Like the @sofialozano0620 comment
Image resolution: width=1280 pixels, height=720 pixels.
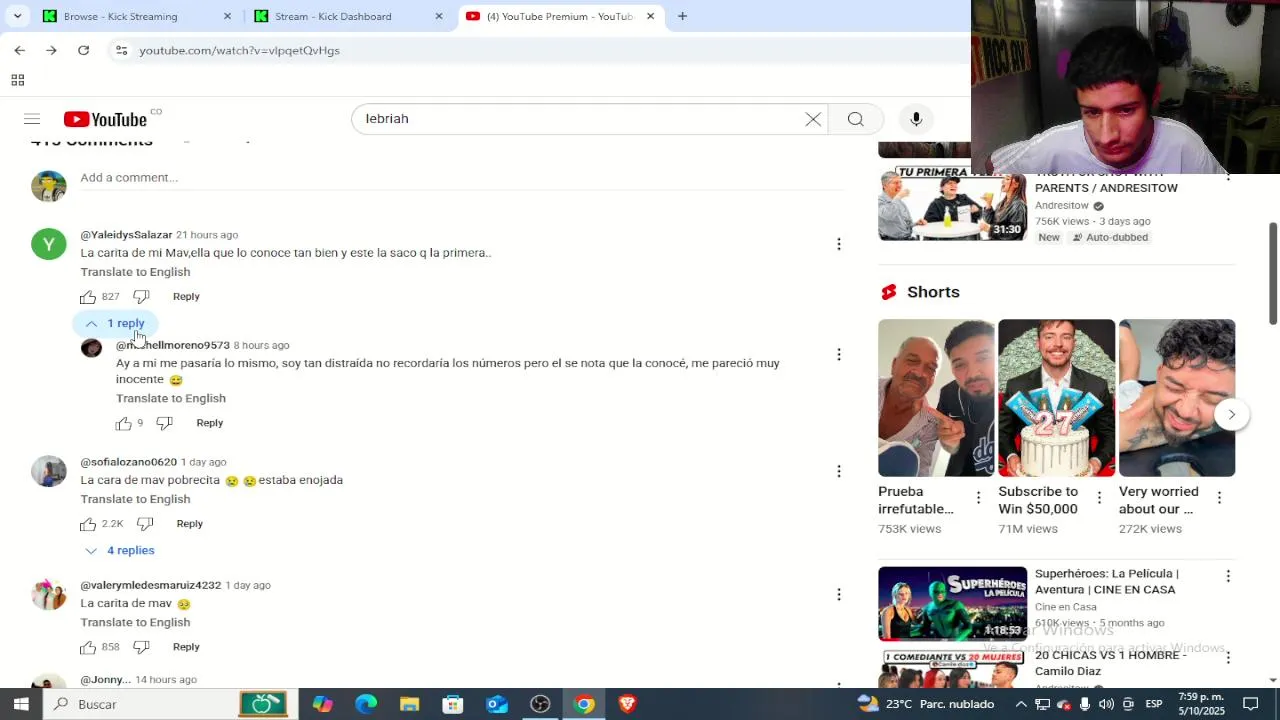pos(88,524)
